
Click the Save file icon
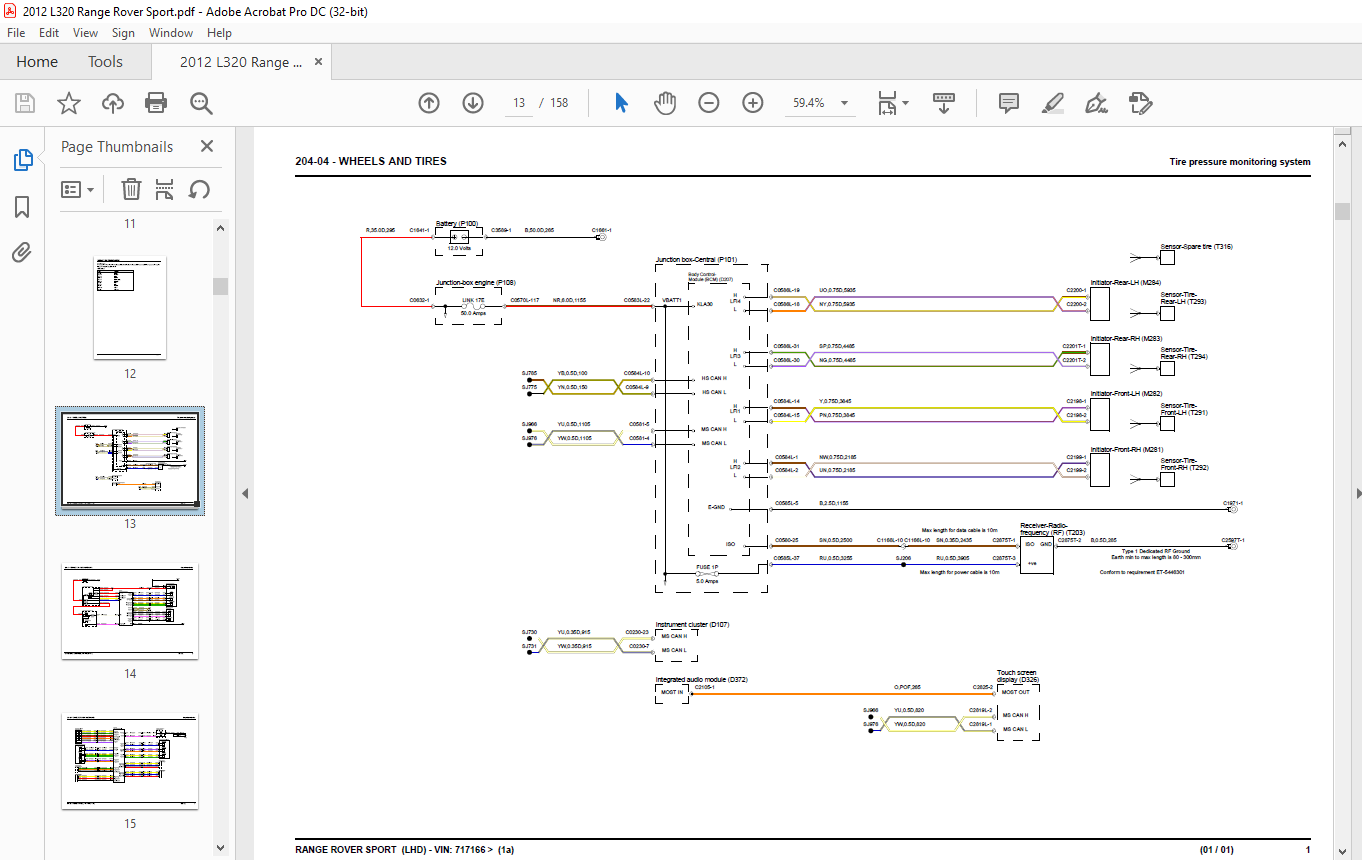(x=25, y=103)
